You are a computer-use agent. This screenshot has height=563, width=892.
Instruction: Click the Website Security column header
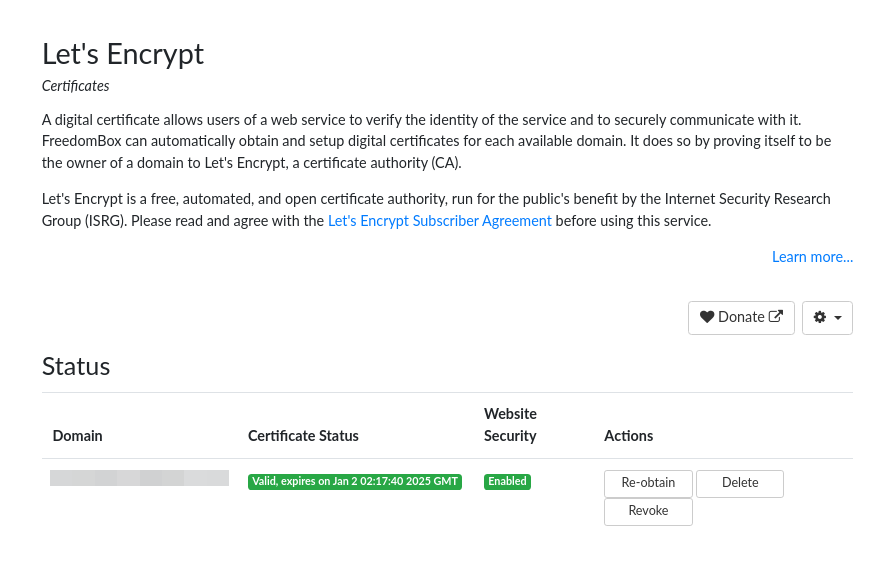(510, 425)
